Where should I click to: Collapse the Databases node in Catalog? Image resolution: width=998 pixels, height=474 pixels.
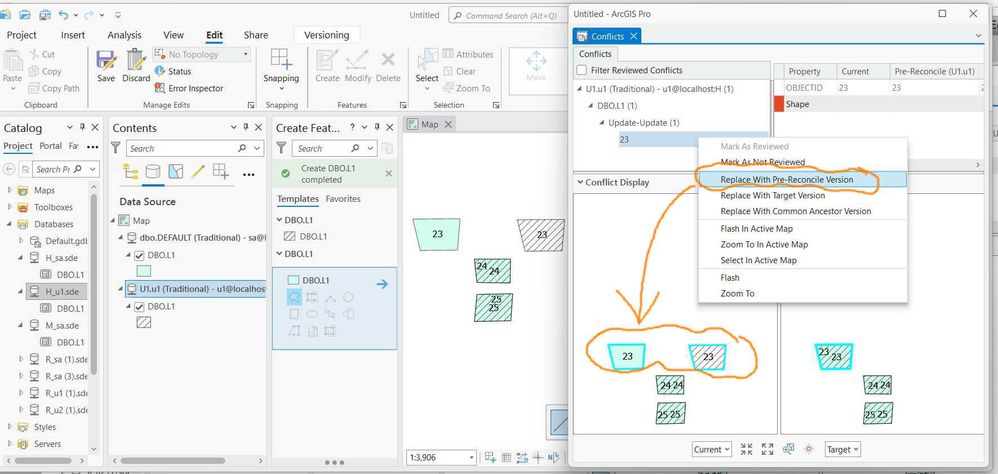tap(9, 224)
